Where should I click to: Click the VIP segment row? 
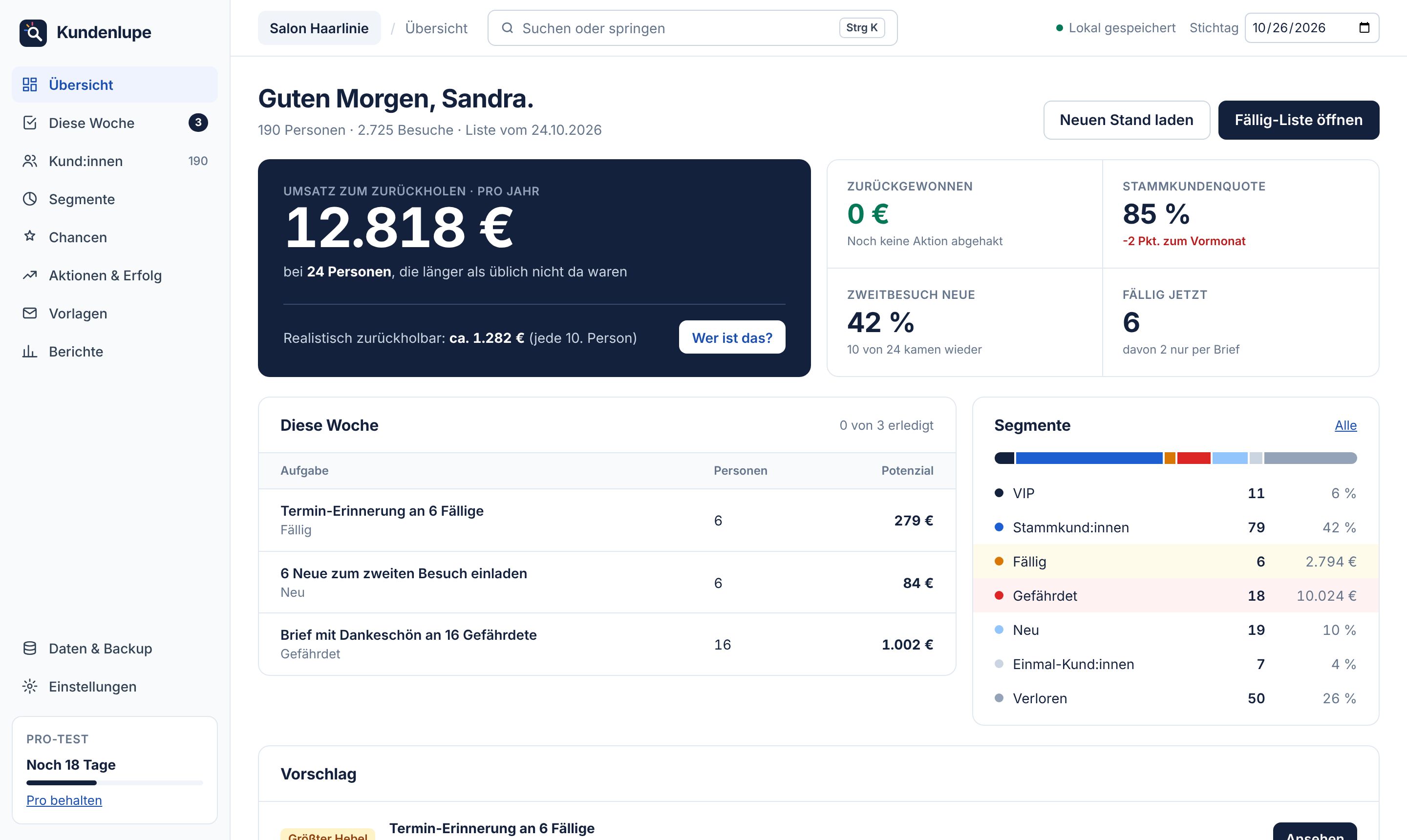[1175, 493]
